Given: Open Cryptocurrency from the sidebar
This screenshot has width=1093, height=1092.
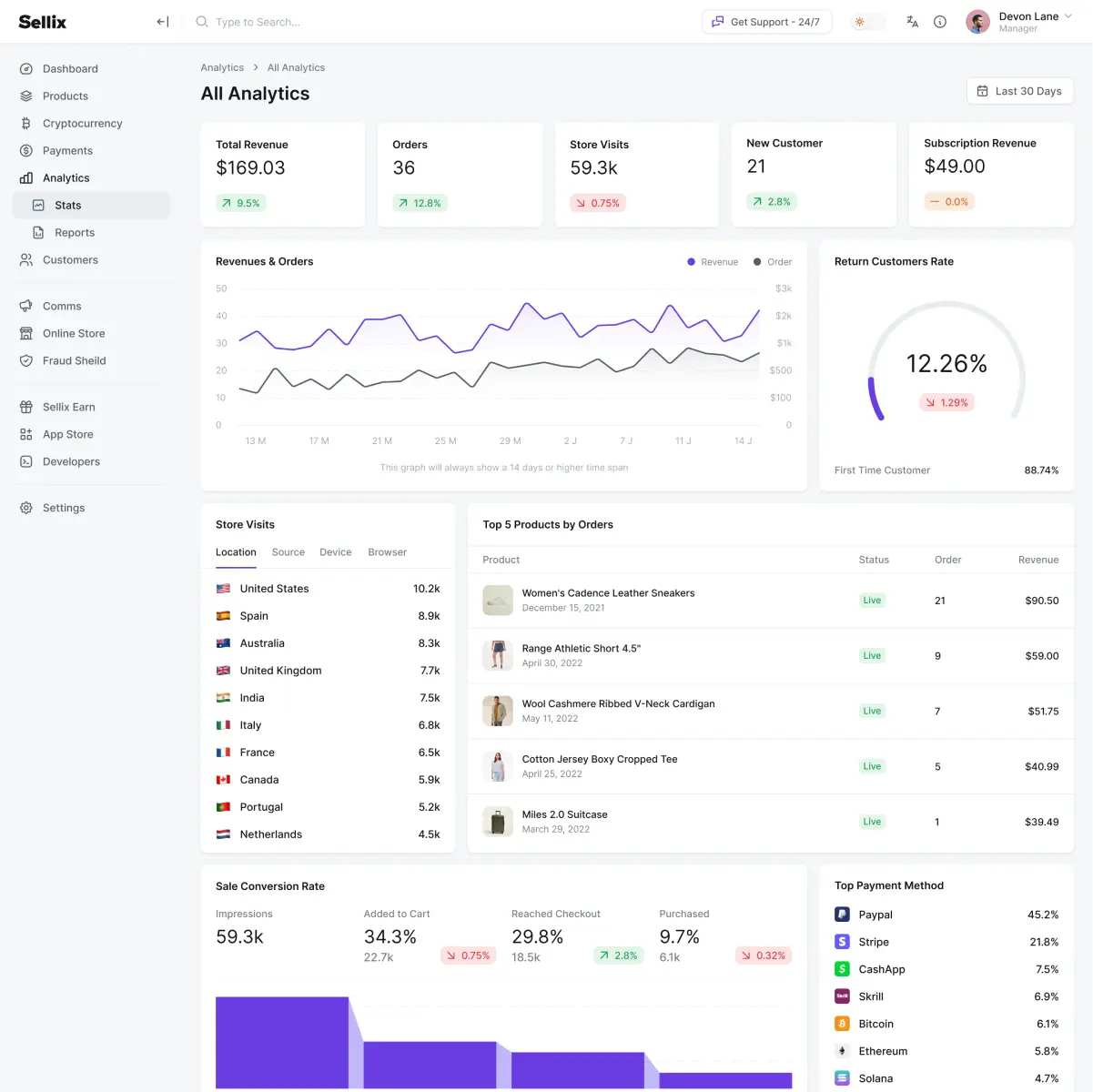Looking at the screenshot, I should coord(82,124).
